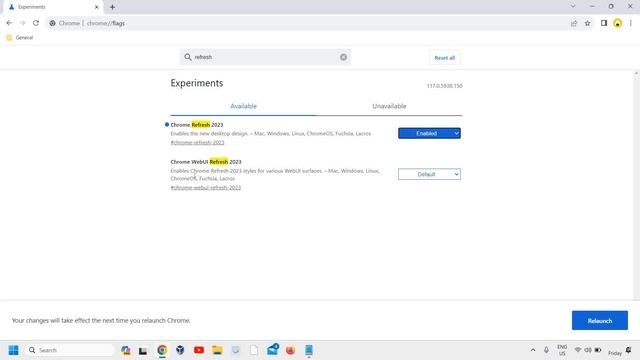640x360 pixels.
Task: Open the Mail app on taskbar
Action: 273,349
